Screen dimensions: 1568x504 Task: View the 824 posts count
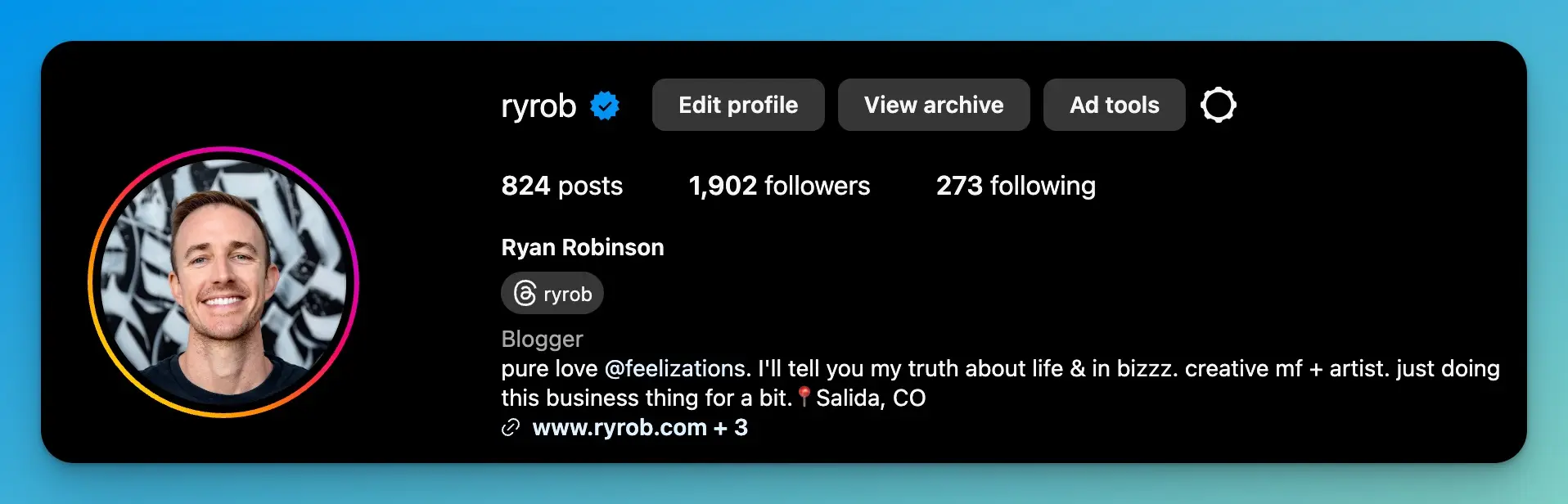click(x=562, y=186)
